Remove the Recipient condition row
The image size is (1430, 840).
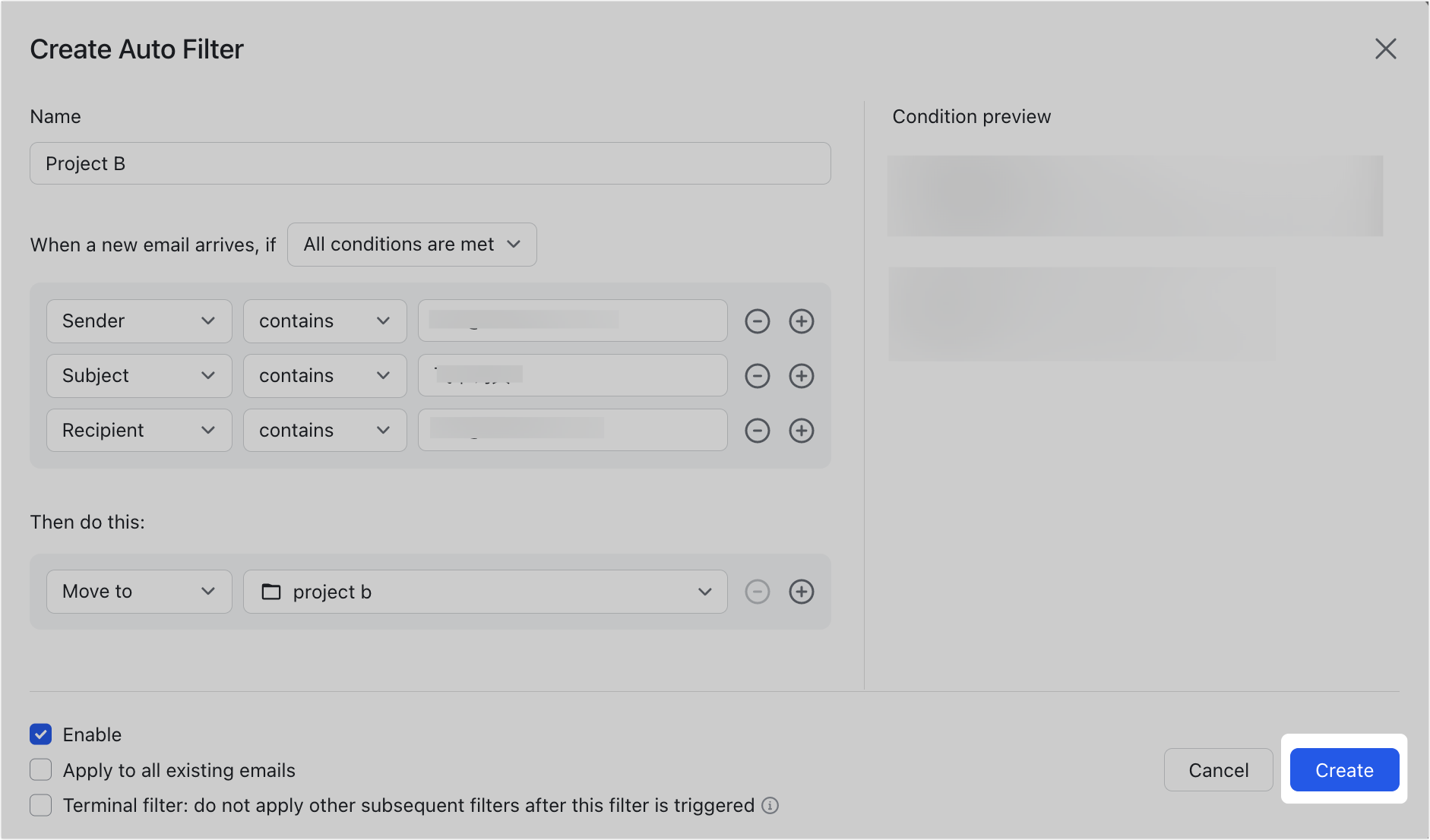(757, 430)
